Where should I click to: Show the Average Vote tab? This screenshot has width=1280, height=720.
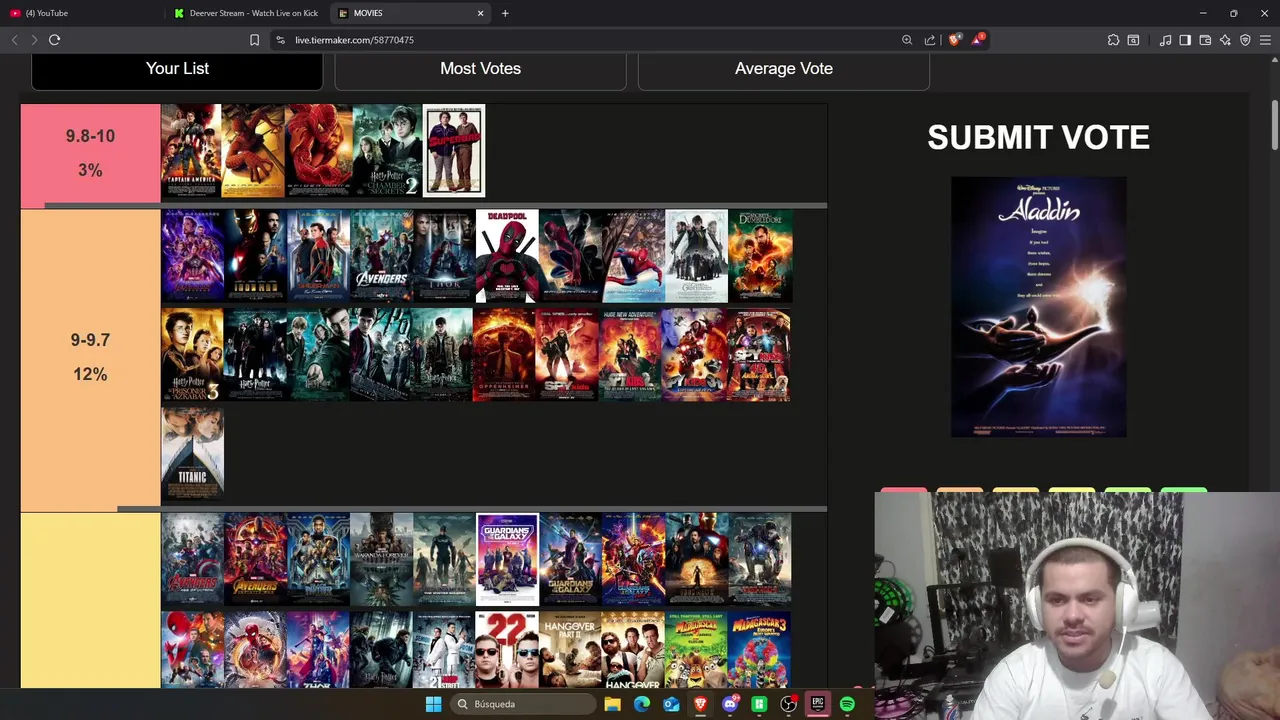coord(784,69)
